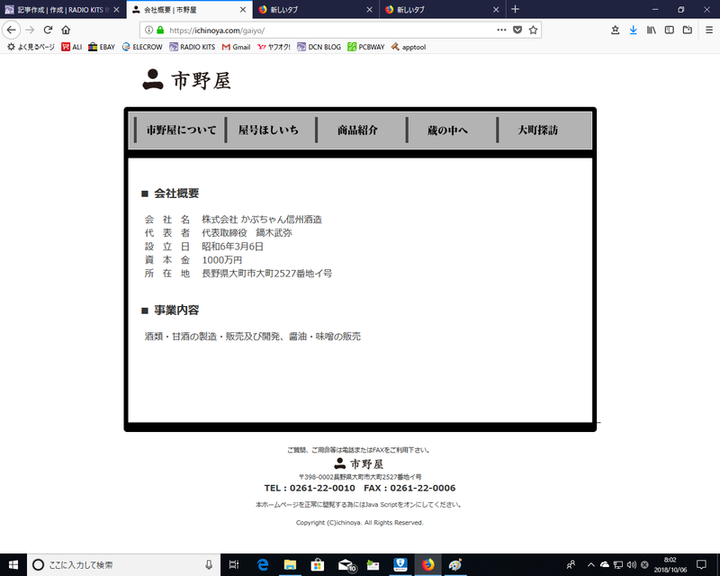Open the Library icon in toolbar

[x=651, y=30]
